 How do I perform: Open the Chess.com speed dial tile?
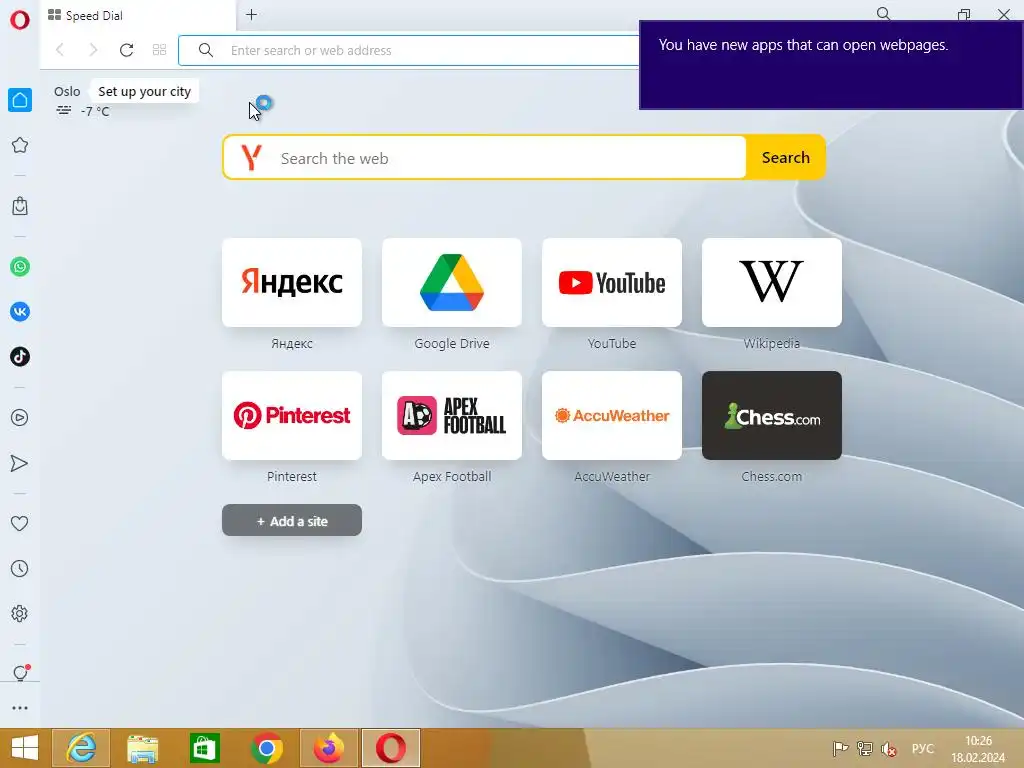pos(772,415)
